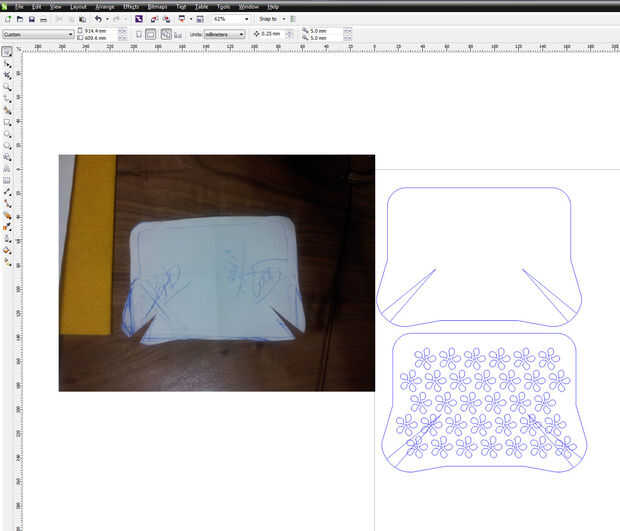
Task: Open the zoom level 42% dropdown
Action: coord(247,19)
